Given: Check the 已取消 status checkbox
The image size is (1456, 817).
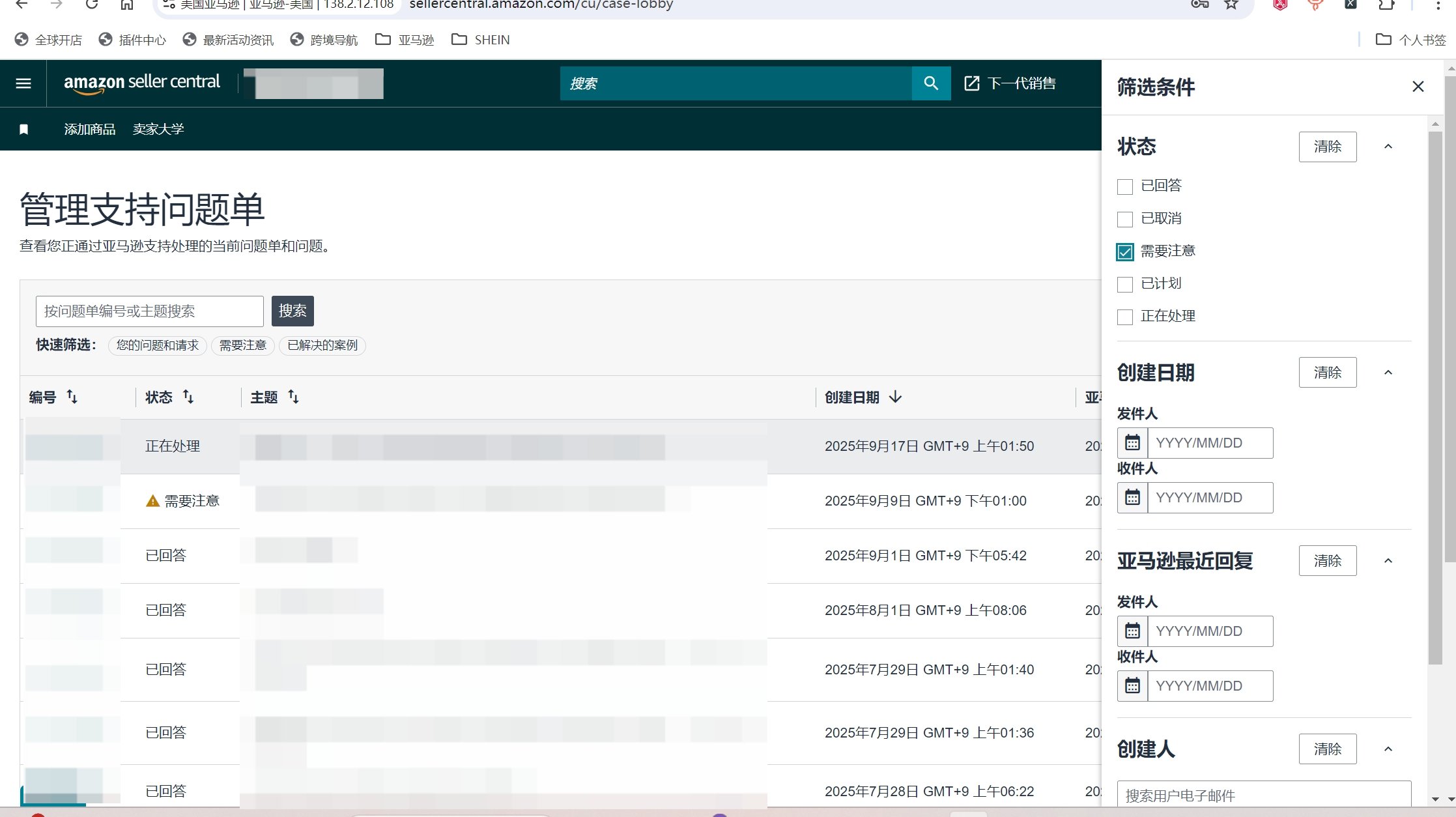Looking at the screenshot, I should point(1125,220).
